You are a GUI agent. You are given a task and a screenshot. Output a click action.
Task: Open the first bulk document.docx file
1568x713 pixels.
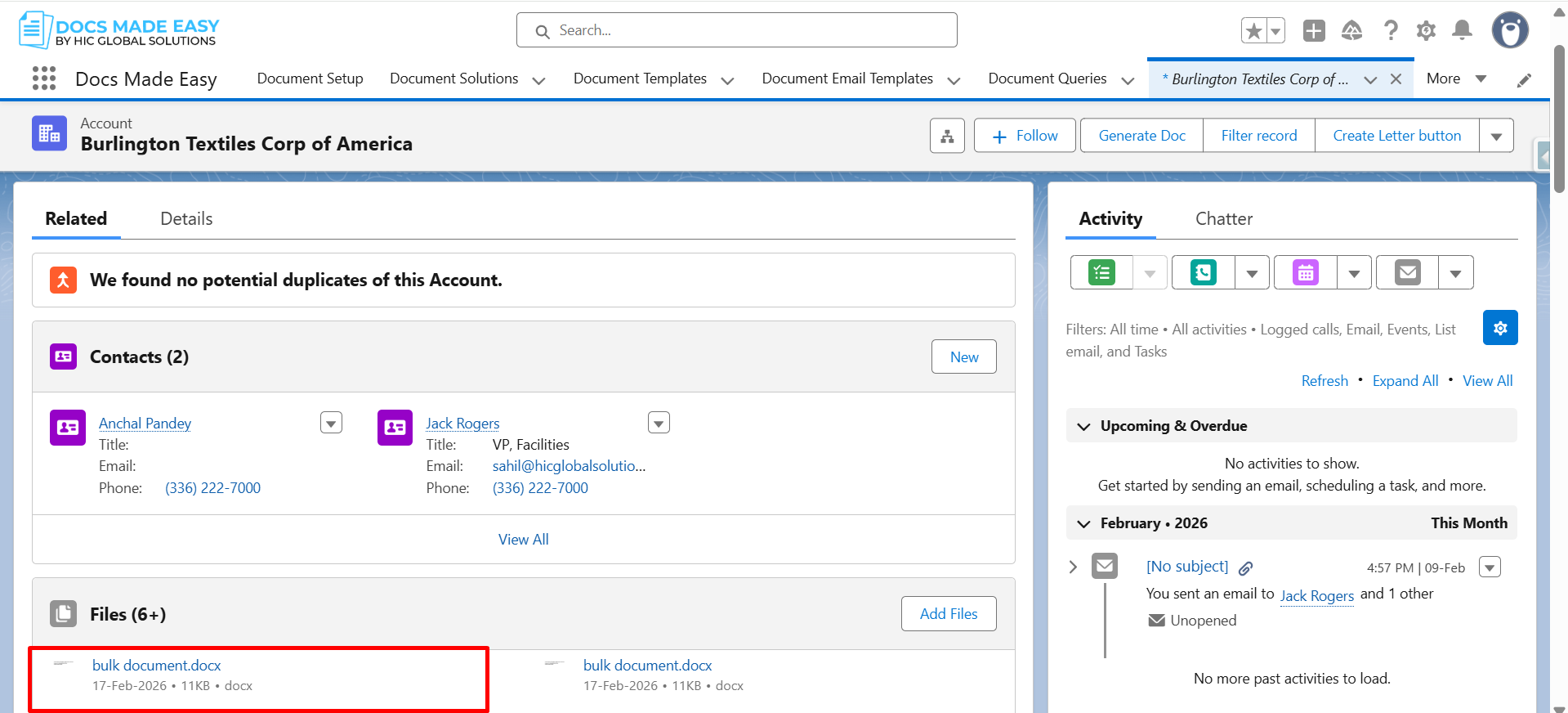(x=156, y=666)
